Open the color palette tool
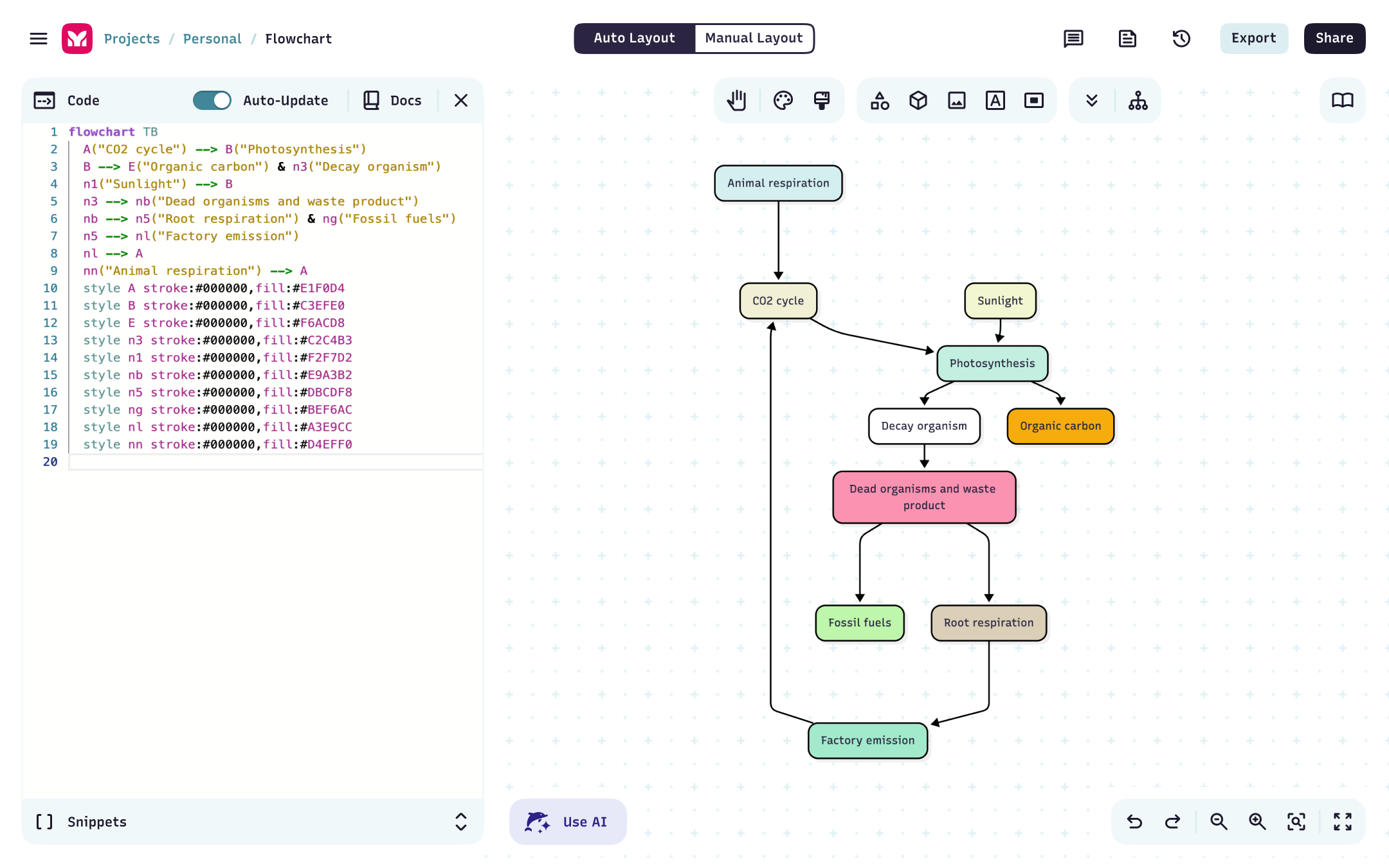The width and height of the screenshot is (1389, 868). (x=783, y=100)
